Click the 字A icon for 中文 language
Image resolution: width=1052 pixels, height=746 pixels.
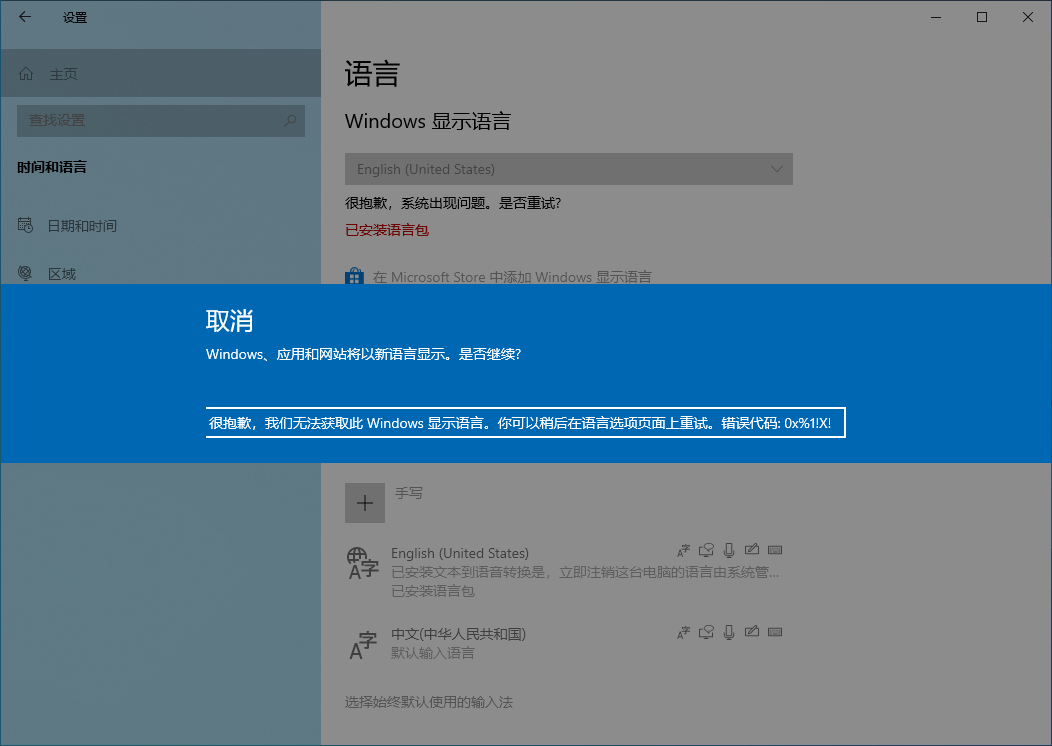683,632
